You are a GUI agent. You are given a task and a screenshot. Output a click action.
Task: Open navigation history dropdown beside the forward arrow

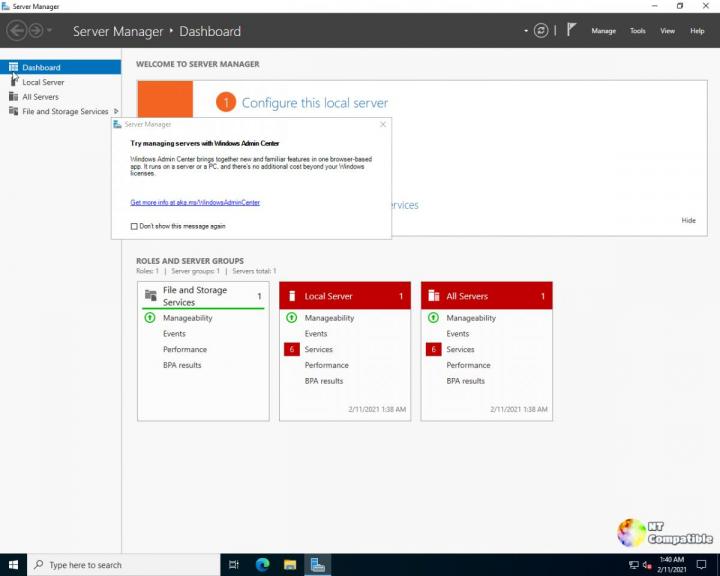pos(50,31)
